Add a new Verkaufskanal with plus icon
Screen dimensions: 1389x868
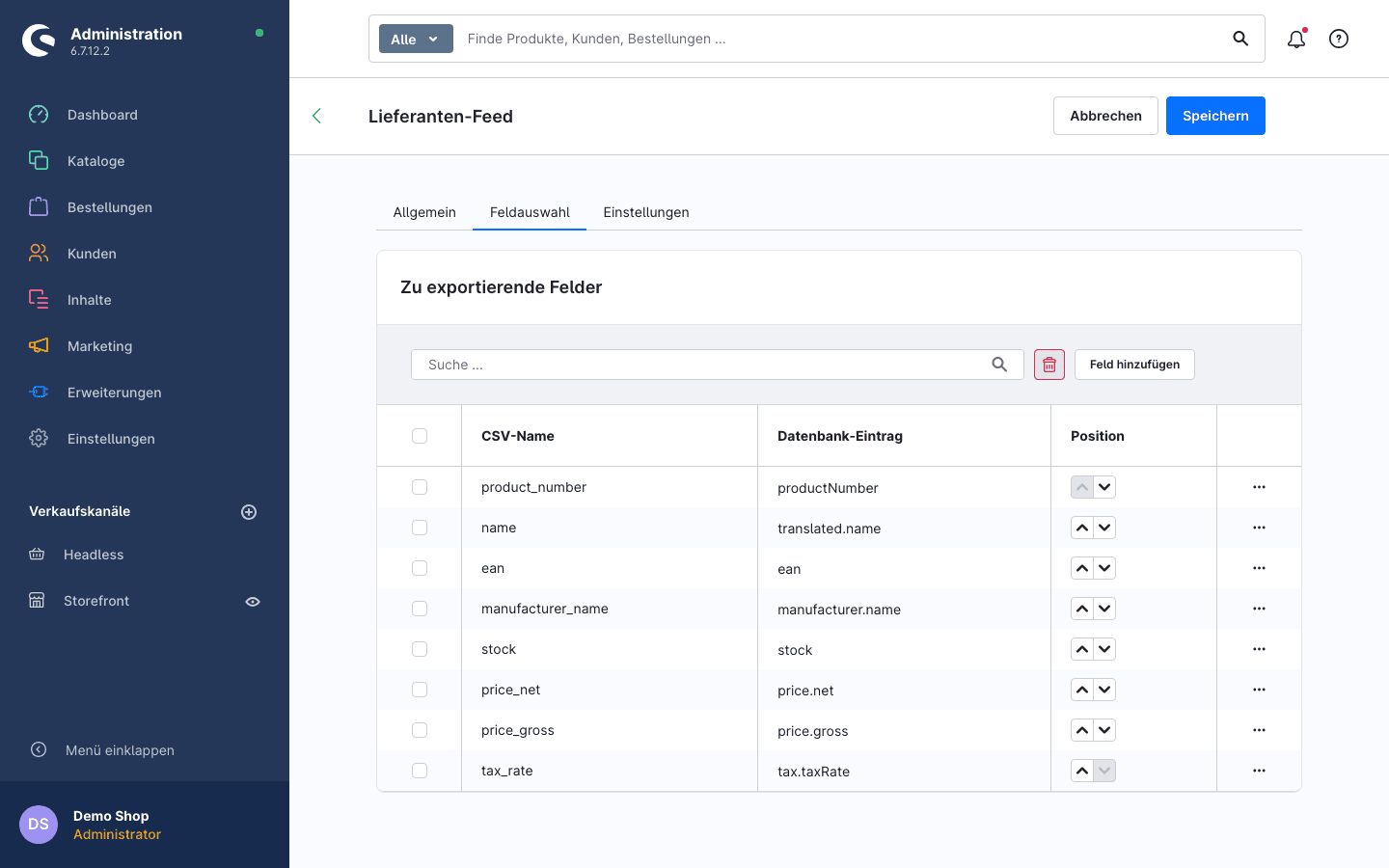pyautogui.click(x=249, y=512)
